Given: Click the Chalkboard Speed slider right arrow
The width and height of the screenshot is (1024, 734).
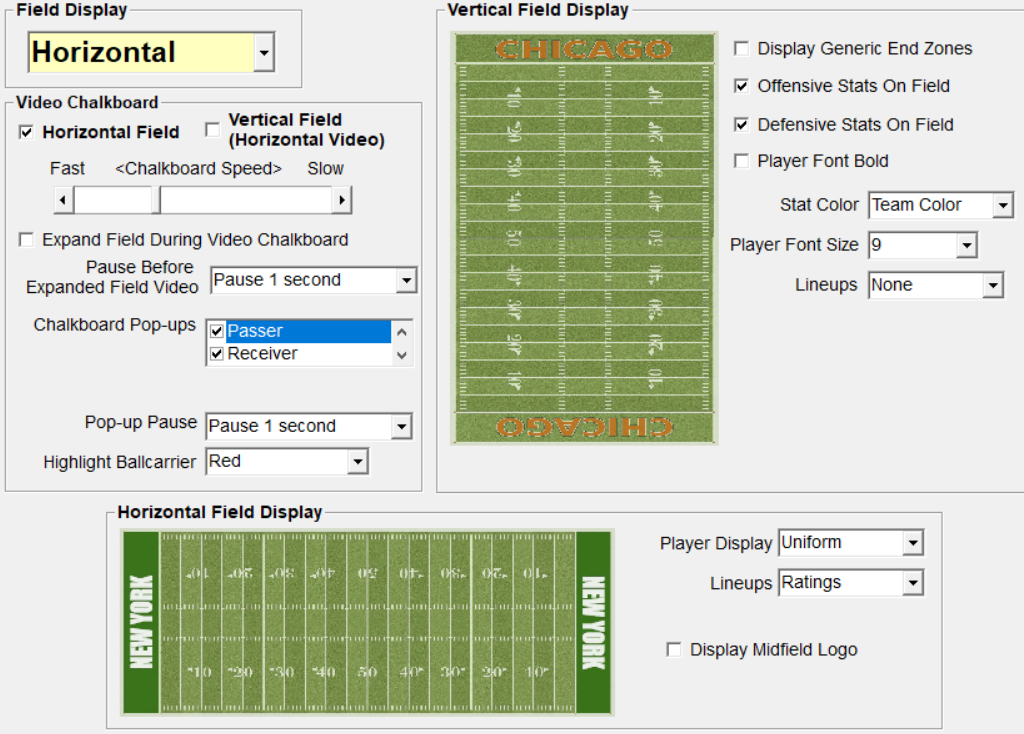Looking at the screenshot, I should point(342,201).
